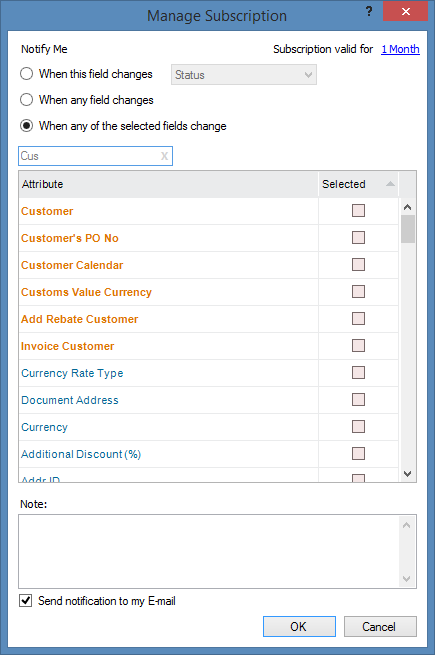435x655 pixels.
Task: Click the attribute list scrollbar thumb
Action: pyautogui.click(x=408, y=229)
